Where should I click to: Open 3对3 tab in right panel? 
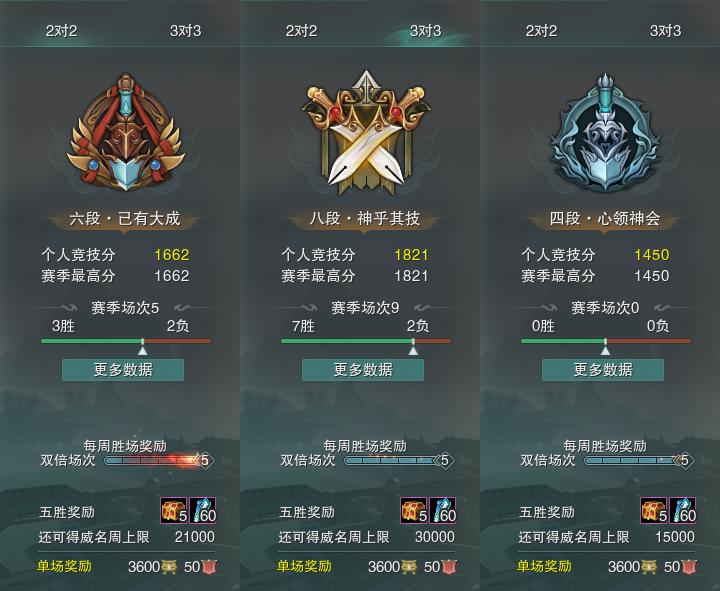point(665,31)
